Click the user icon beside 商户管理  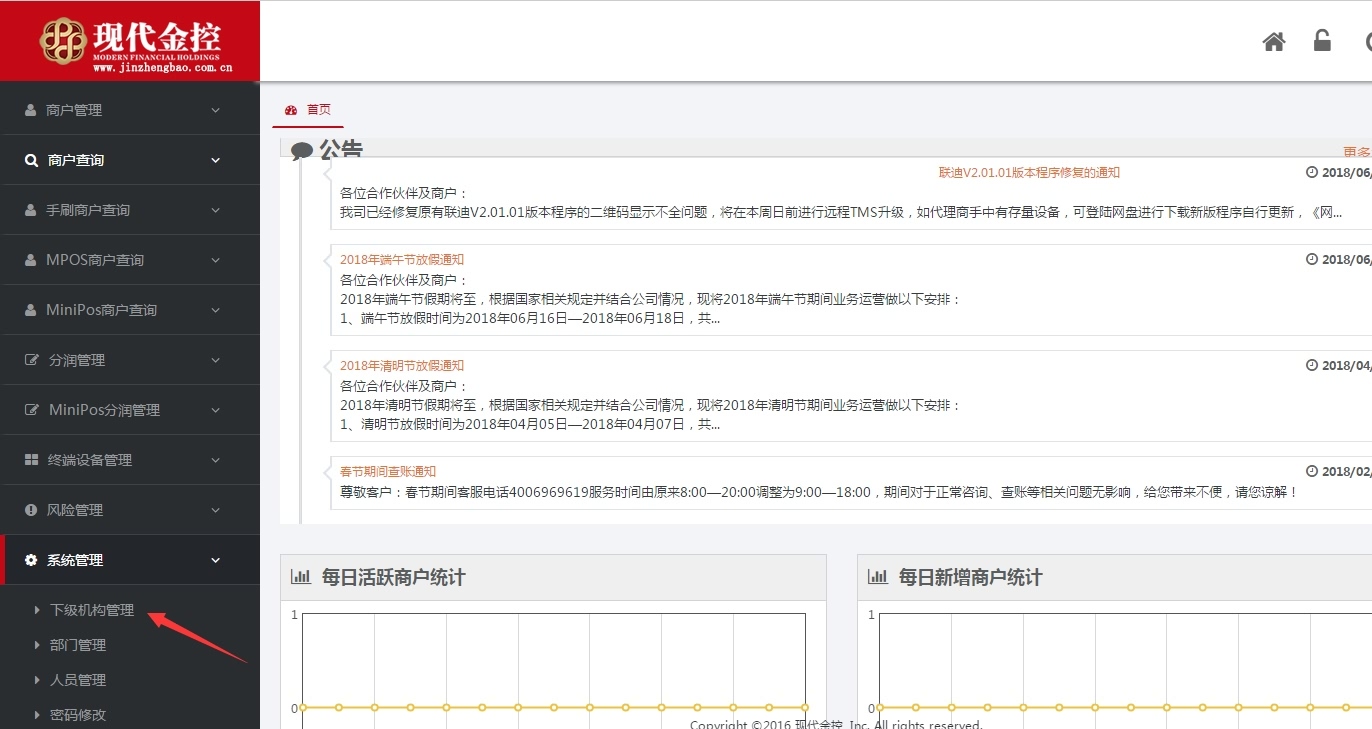pos(31,110)
